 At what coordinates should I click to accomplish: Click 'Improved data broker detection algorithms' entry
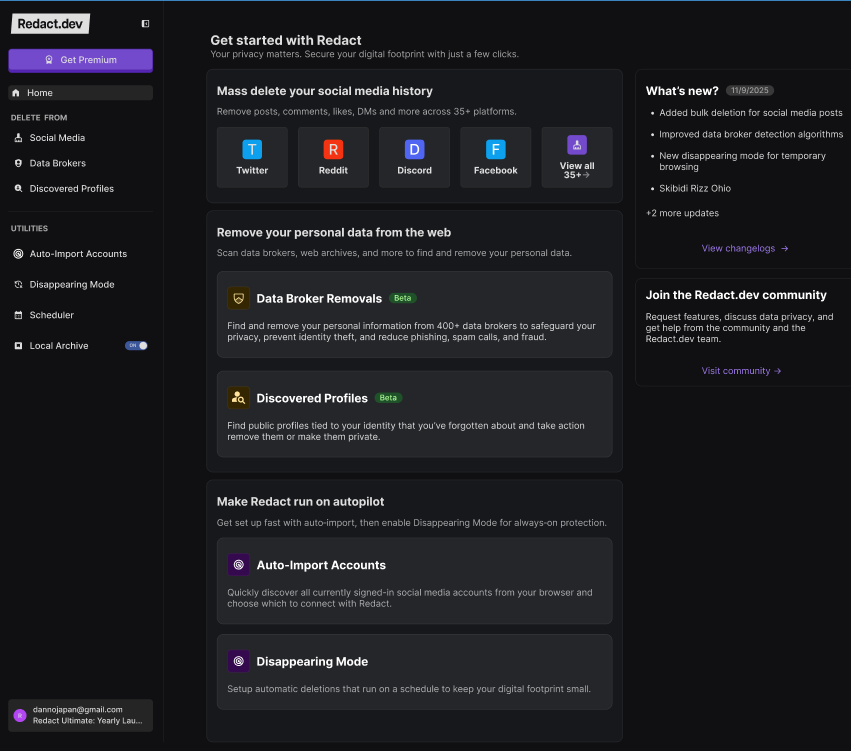pos(751,134)
